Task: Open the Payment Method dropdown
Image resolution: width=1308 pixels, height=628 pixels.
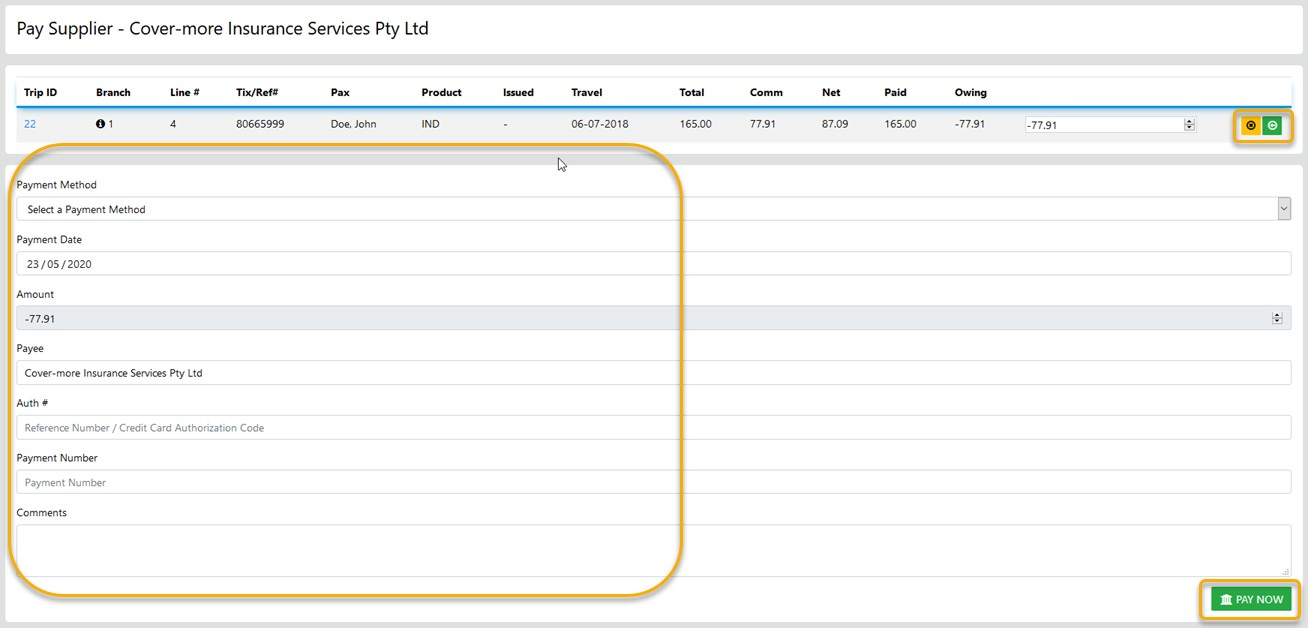Action: point(653,209)
